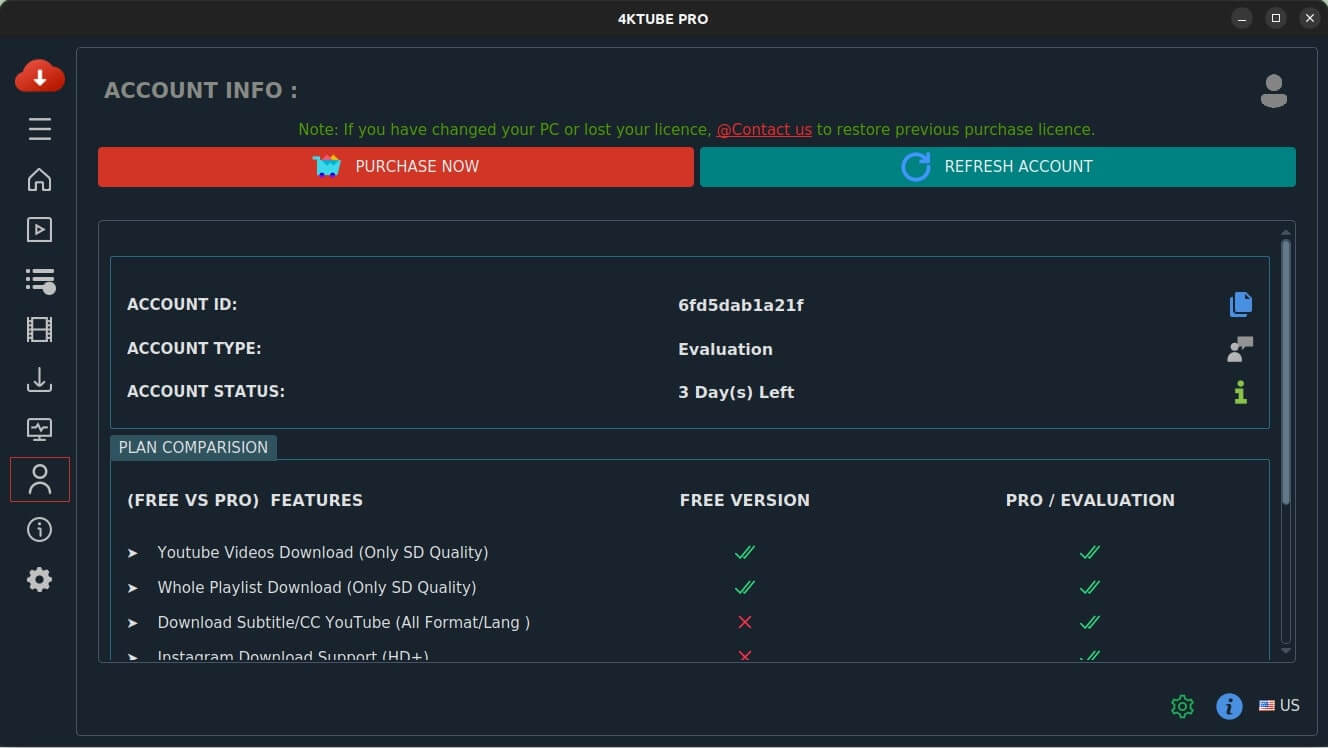Screen dimensions: 1328x748
Task: Click the red cloud download logo
Action: click(40, 77)
